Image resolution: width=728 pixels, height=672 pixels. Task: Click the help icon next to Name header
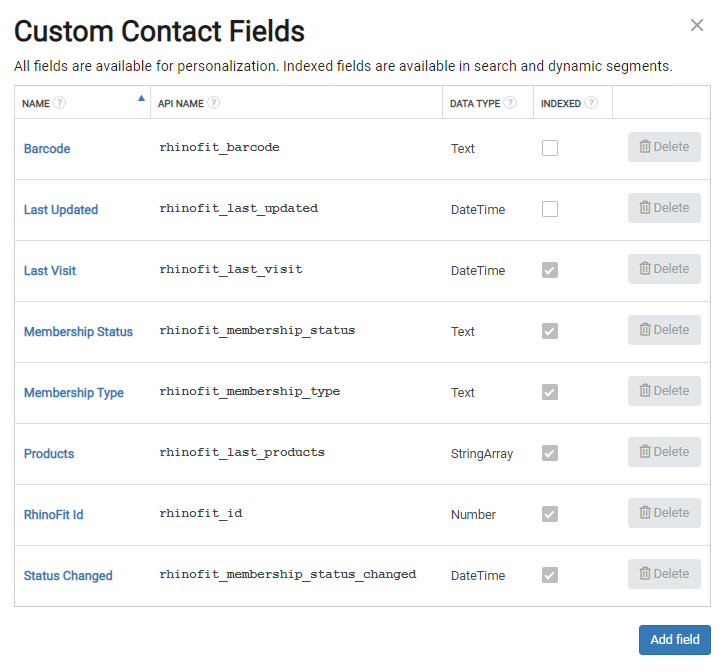coord(60,103)
